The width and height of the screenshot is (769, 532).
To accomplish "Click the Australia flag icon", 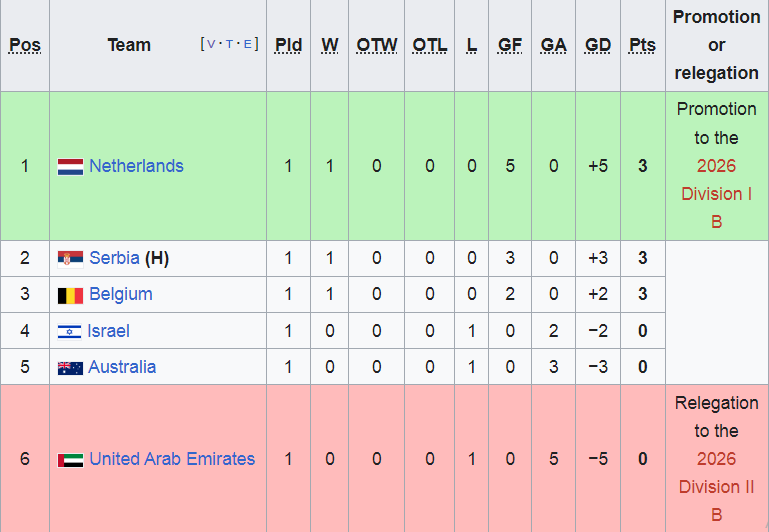I will [x=70, y=368].
